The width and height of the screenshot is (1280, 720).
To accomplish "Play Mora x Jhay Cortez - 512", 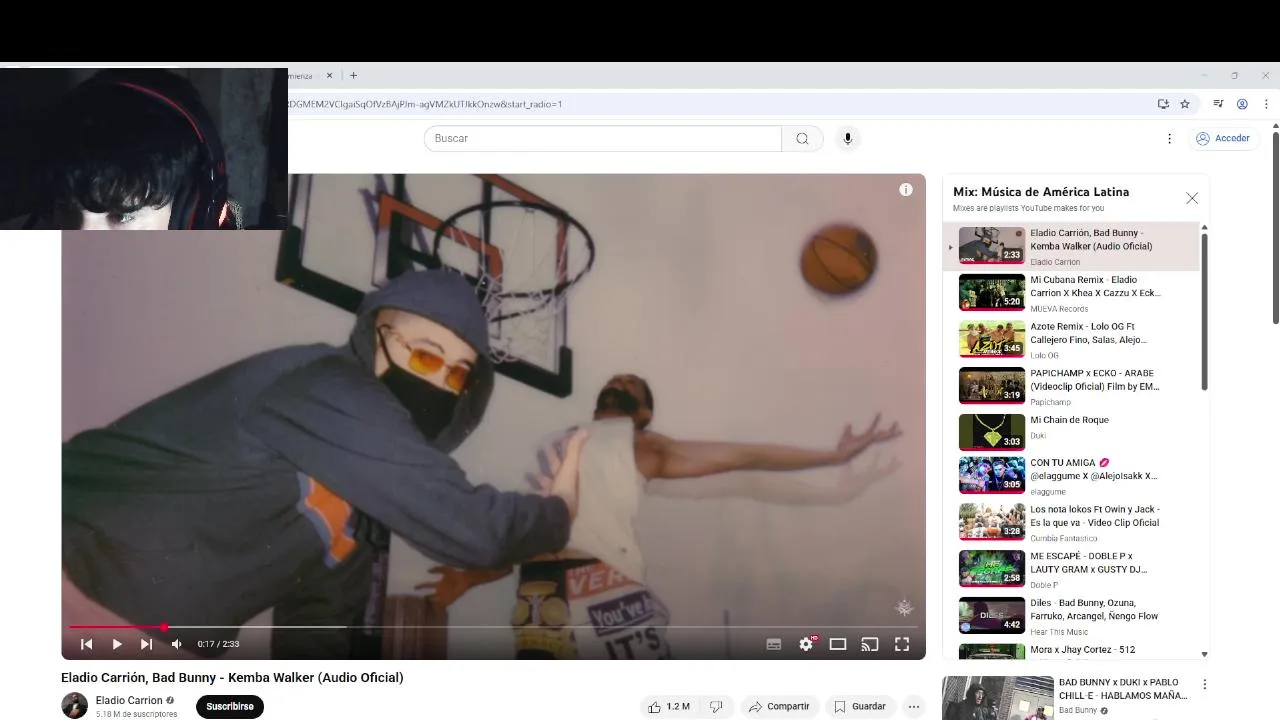I will tap(1071, 650).
